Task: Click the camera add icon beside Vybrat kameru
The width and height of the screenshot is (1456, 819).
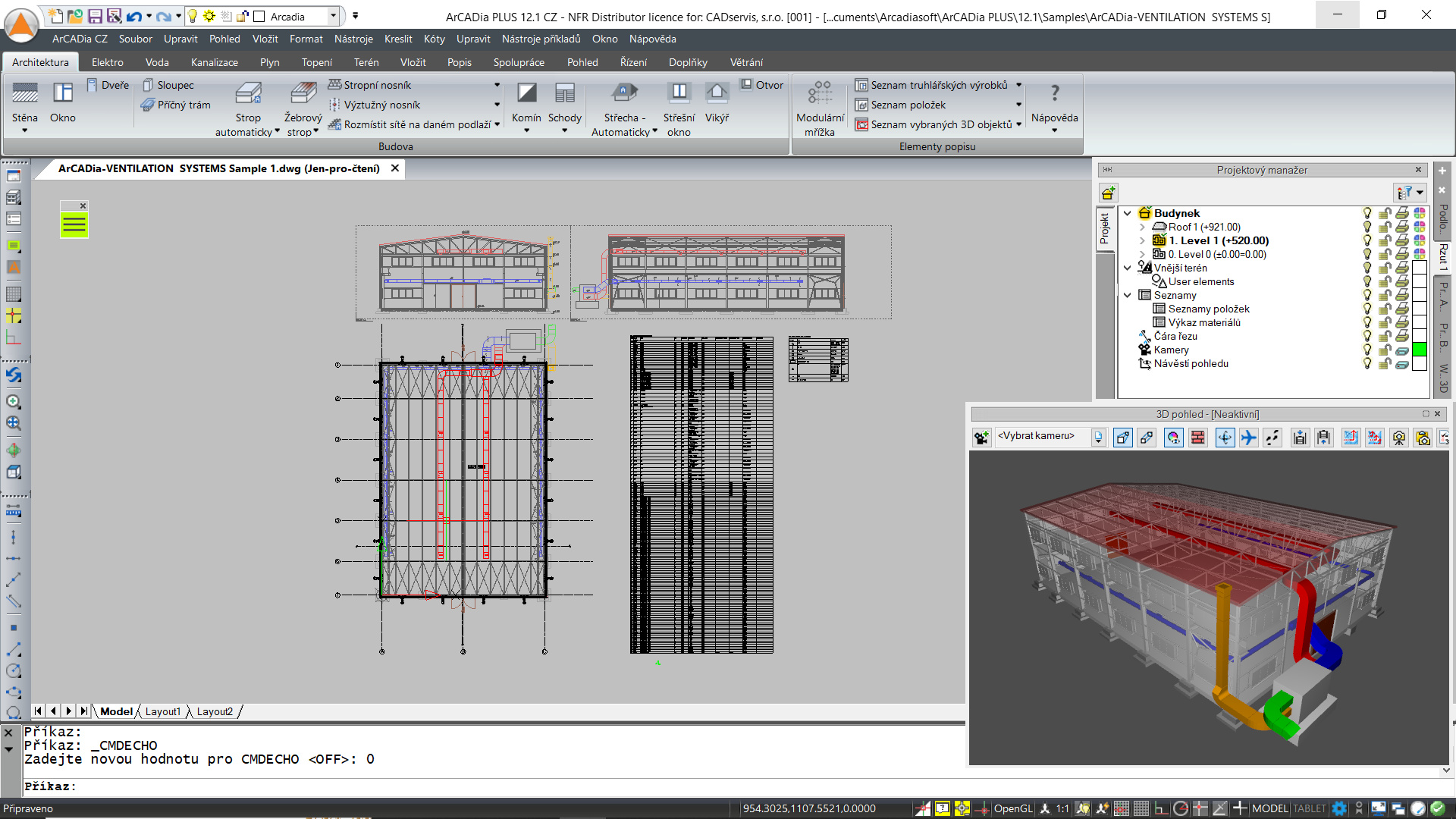Action: [981, 438]
